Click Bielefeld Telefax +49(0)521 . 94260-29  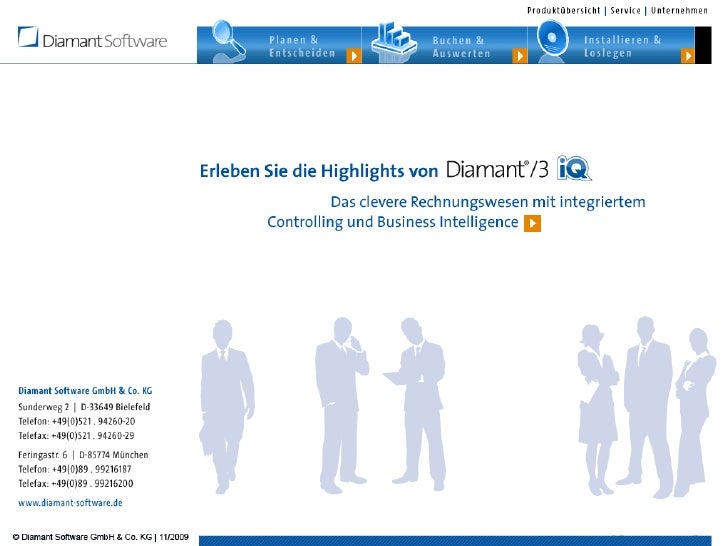click(x=76, y=436)
